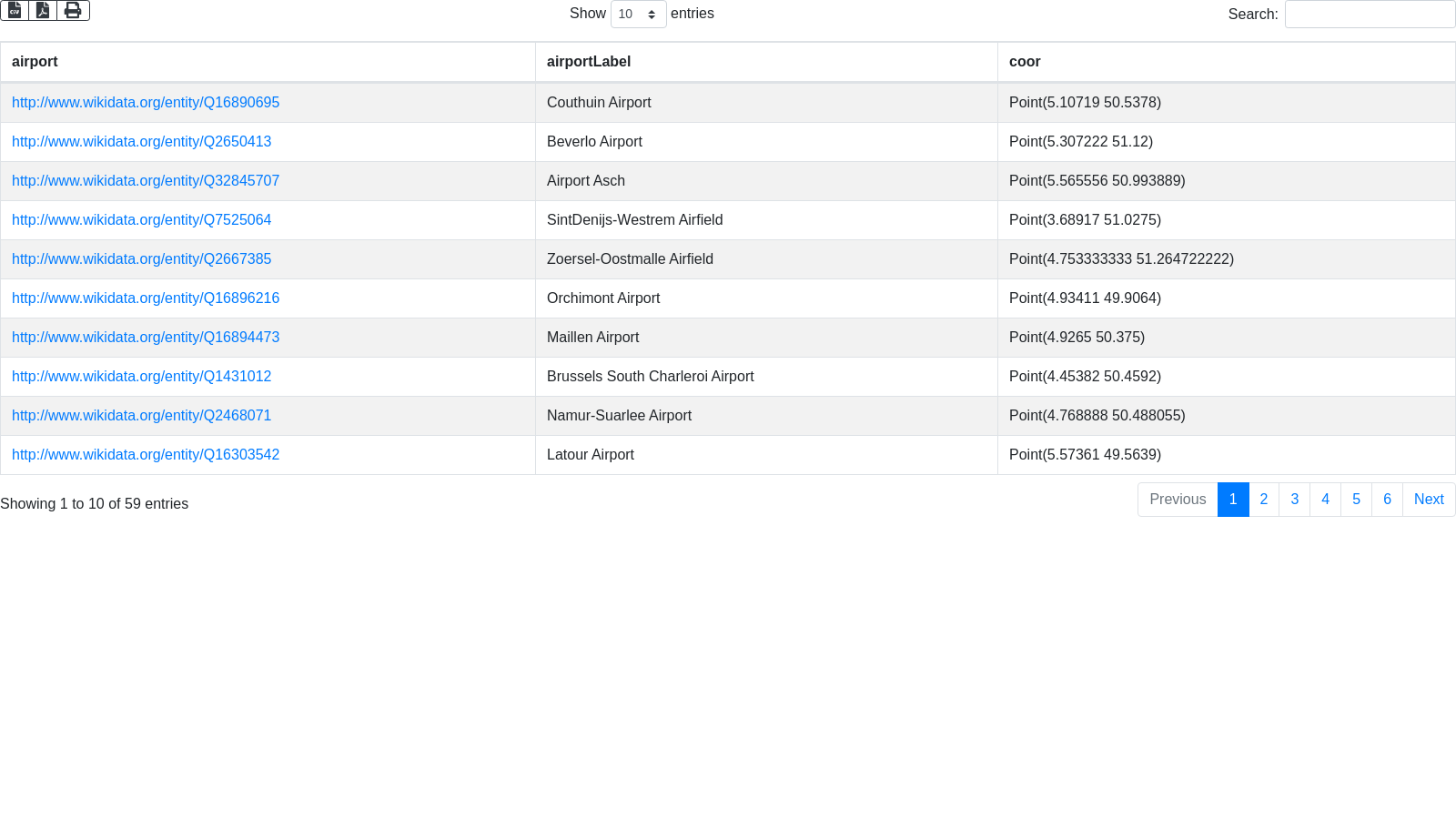1456x819 pixels.
Task: Follow the Q32845707 entity link
Action: click(x=146, y=181)
